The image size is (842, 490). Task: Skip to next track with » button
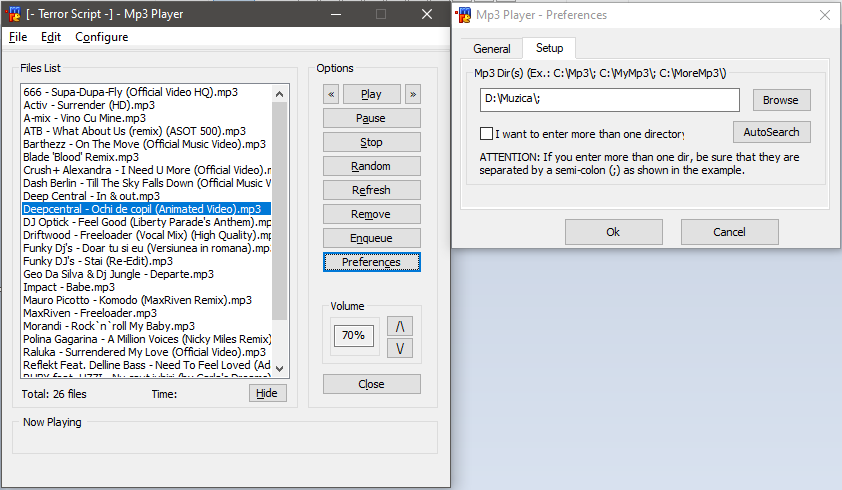point(412,94)
